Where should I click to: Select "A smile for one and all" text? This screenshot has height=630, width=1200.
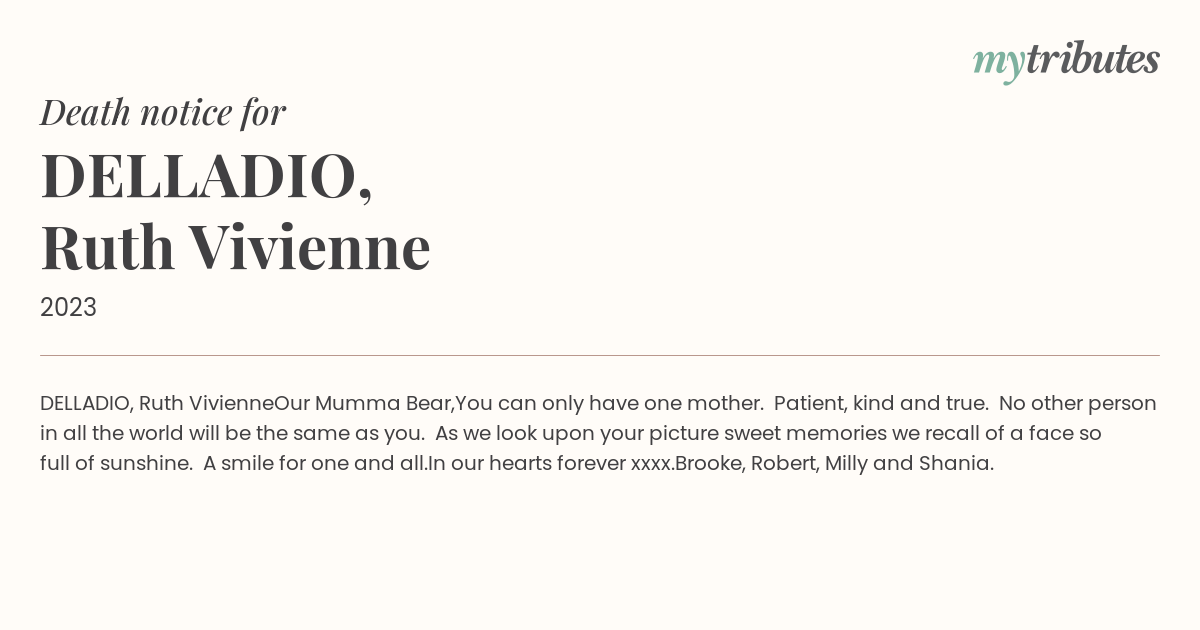(x=313, y=464)
